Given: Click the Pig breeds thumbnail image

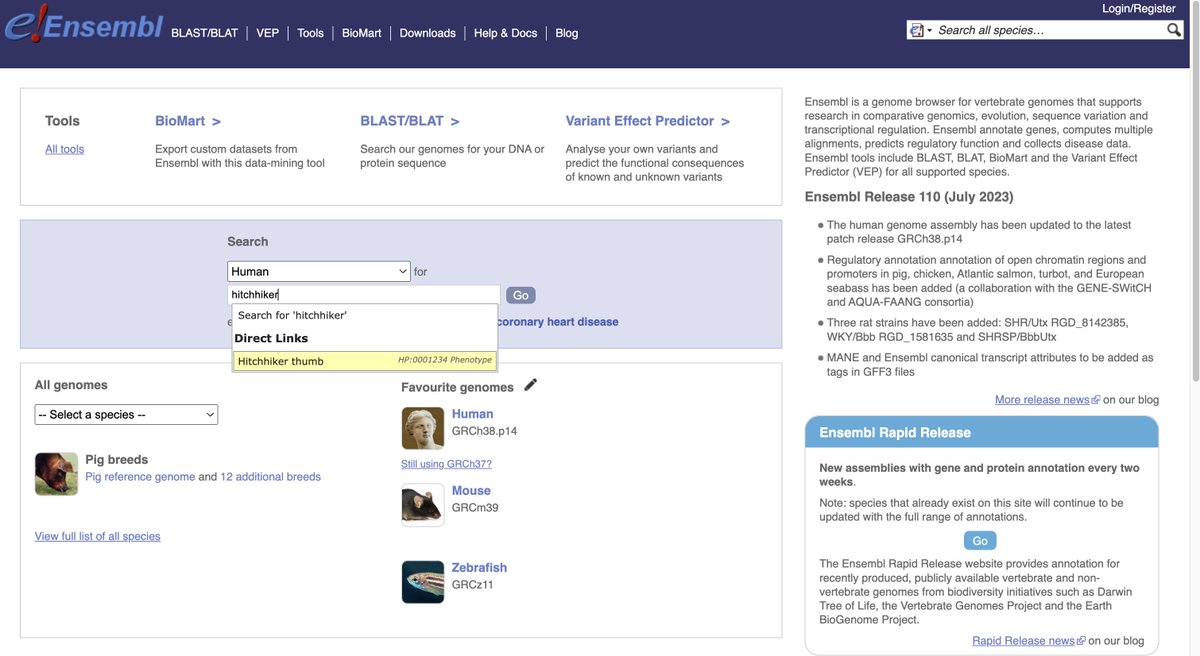Looking at the screenshot, I should coord(56,474).
